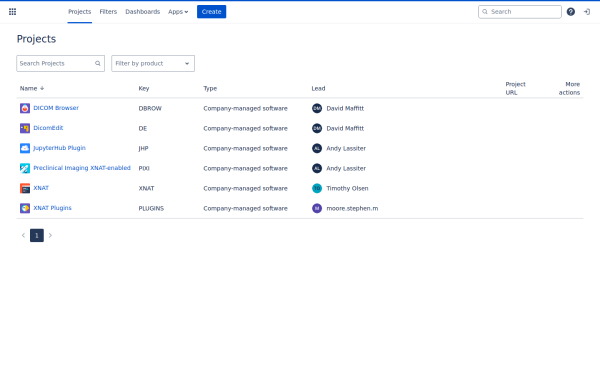This screenshot has width=600, height=375.
Task: Click the Projects page heading
Action: click(36, 39)
